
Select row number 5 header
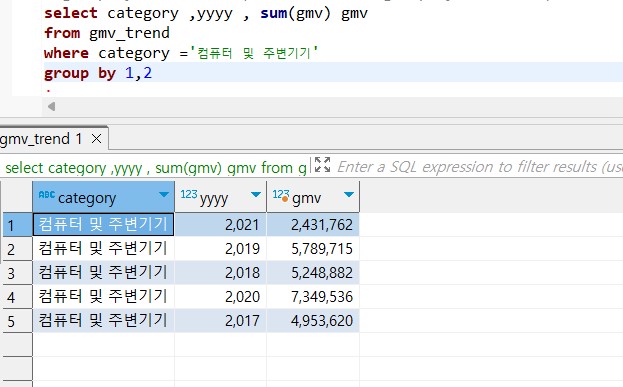[17, 321]
